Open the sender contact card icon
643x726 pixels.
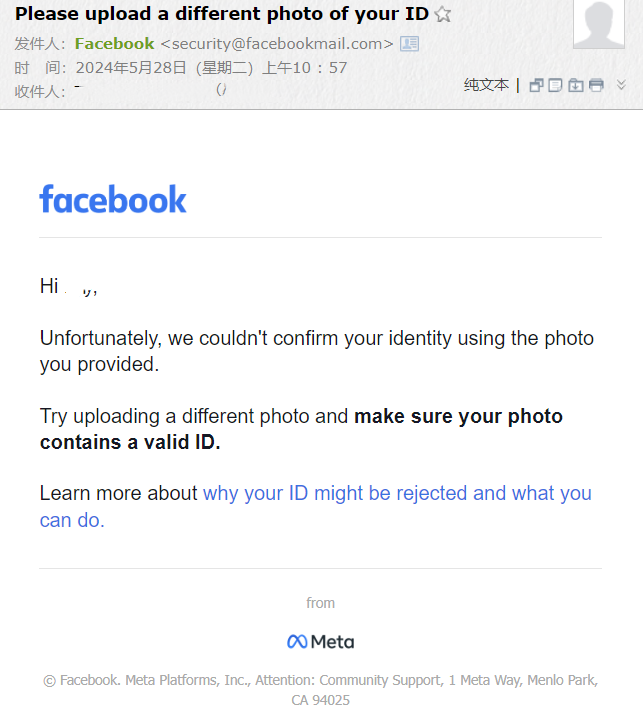[409, 44]
